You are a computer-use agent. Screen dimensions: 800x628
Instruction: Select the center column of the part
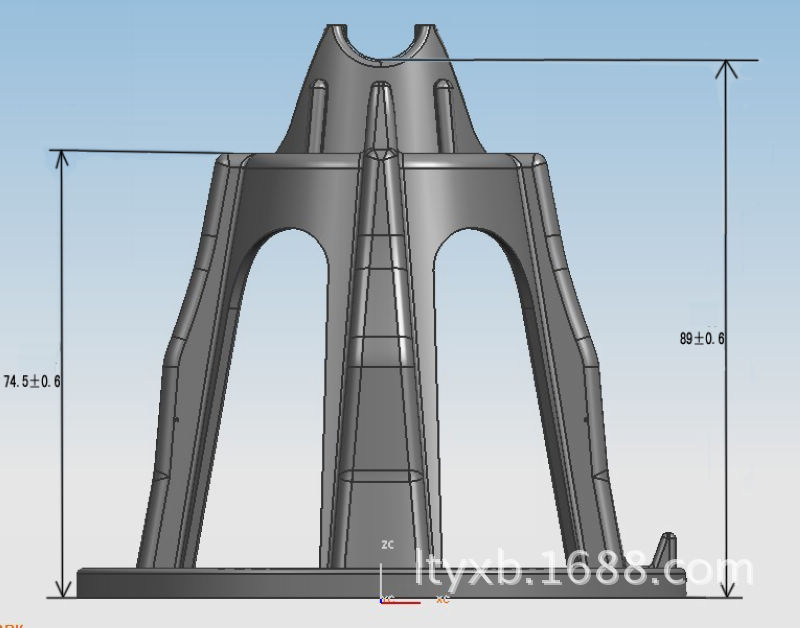(385, 350)
